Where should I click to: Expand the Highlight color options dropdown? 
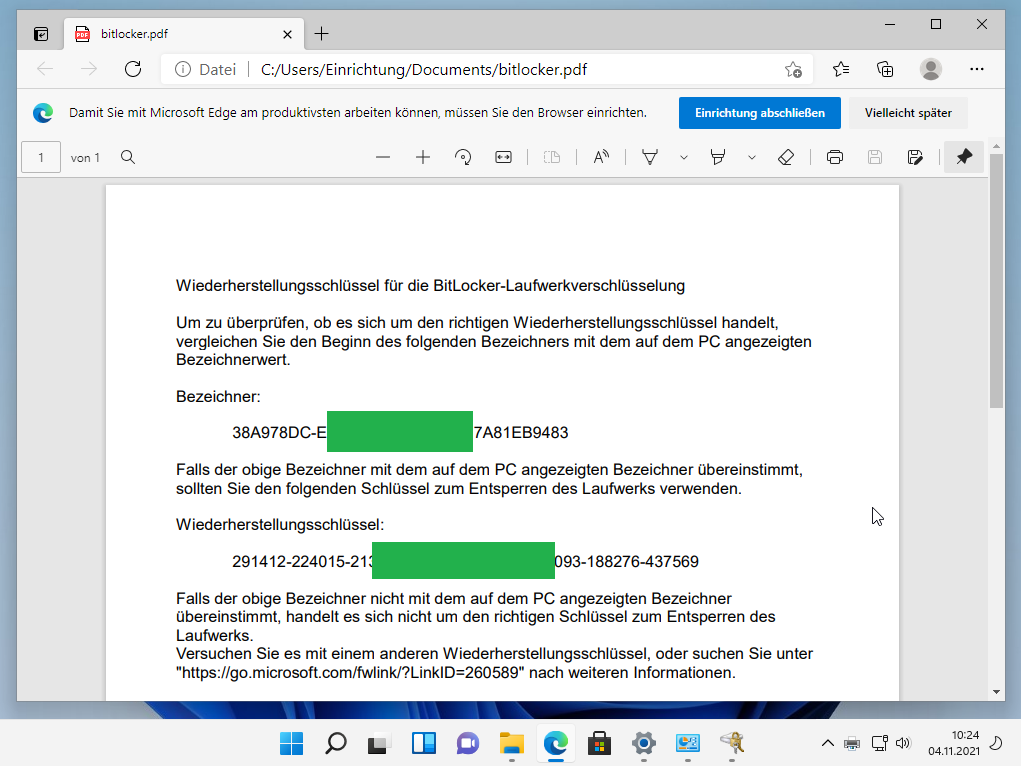point(751,157)
